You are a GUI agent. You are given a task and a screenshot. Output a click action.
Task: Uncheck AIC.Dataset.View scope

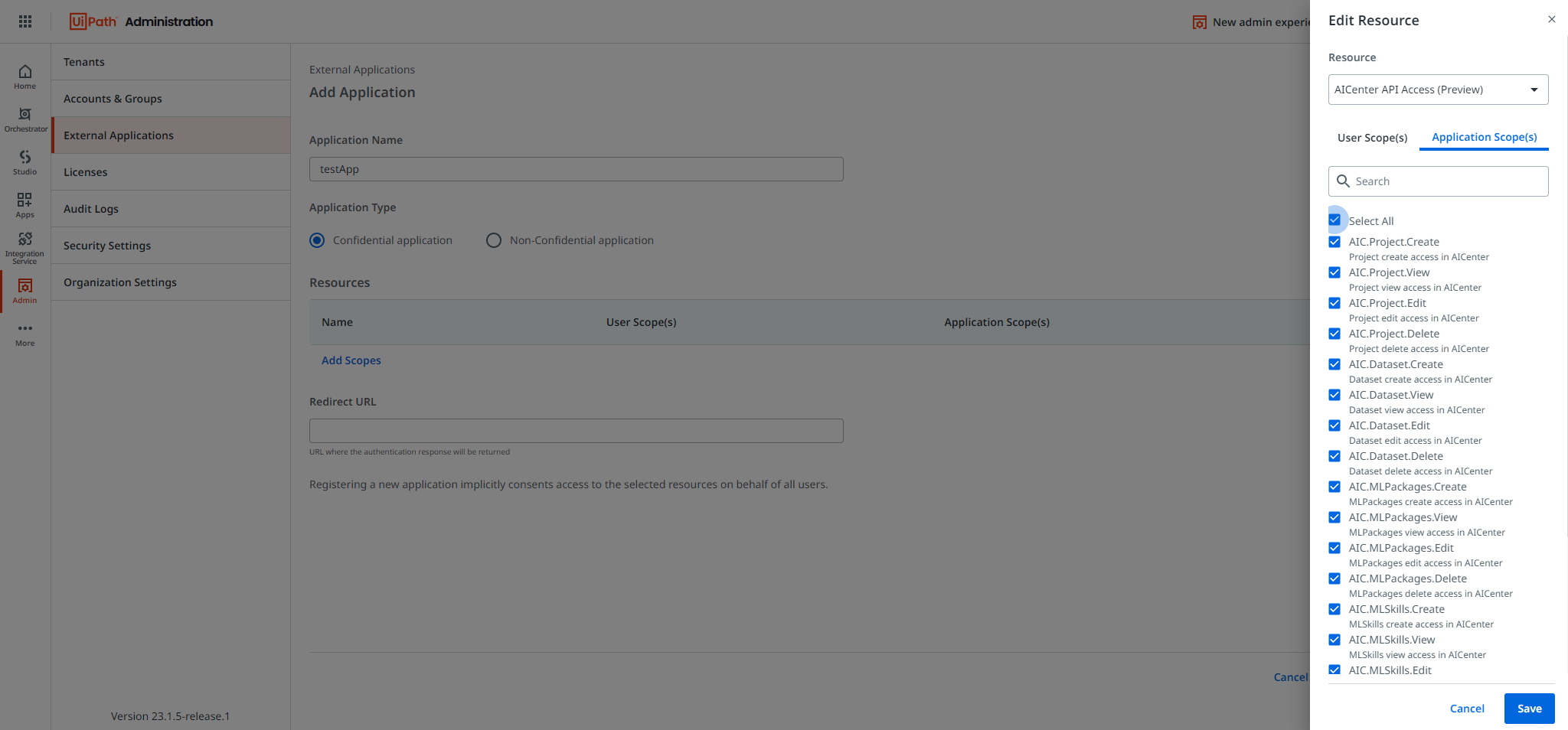pos(1334,395)
